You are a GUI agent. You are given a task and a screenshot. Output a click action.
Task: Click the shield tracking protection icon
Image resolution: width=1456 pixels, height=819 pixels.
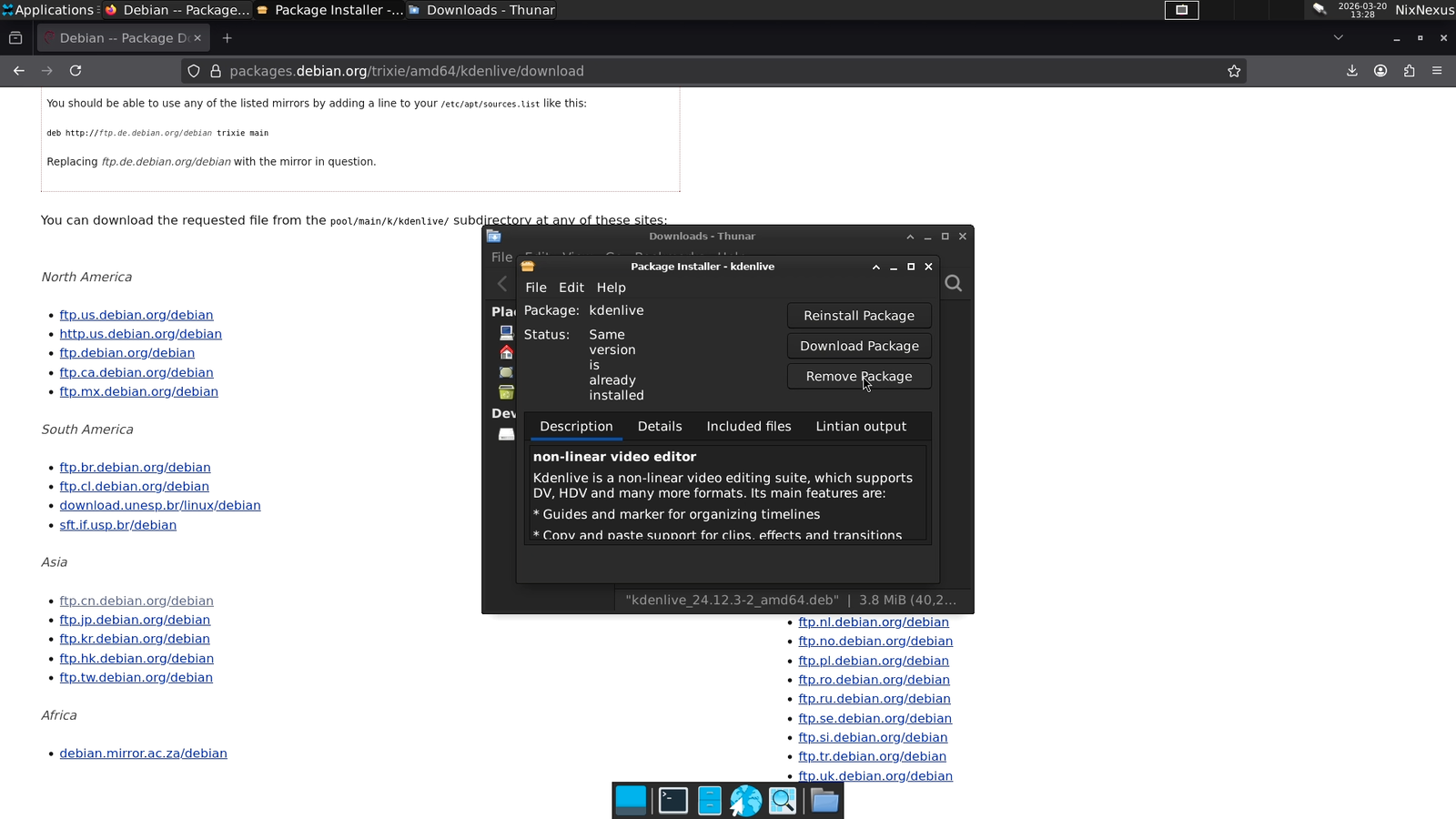[194, 71]
